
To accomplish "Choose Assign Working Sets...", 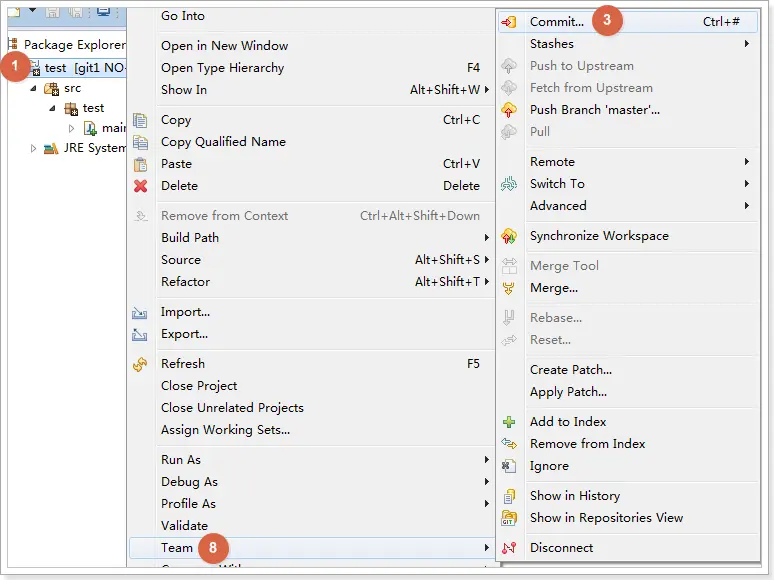I will (x=311, y=430).
